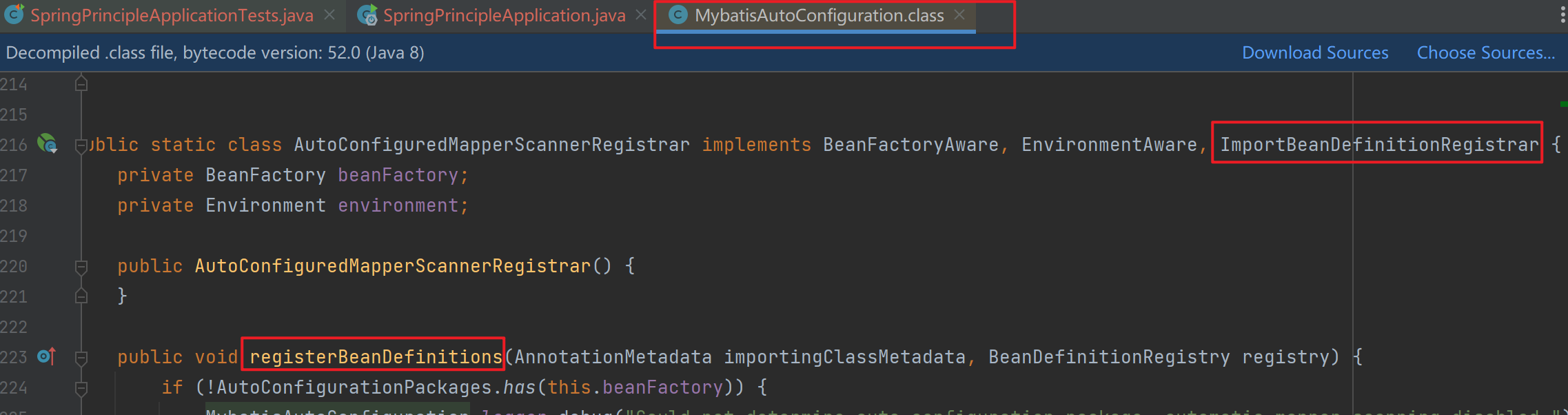Click the registerBeanDefinitions method name
The image size is (1568, 415).
point(376,357)
